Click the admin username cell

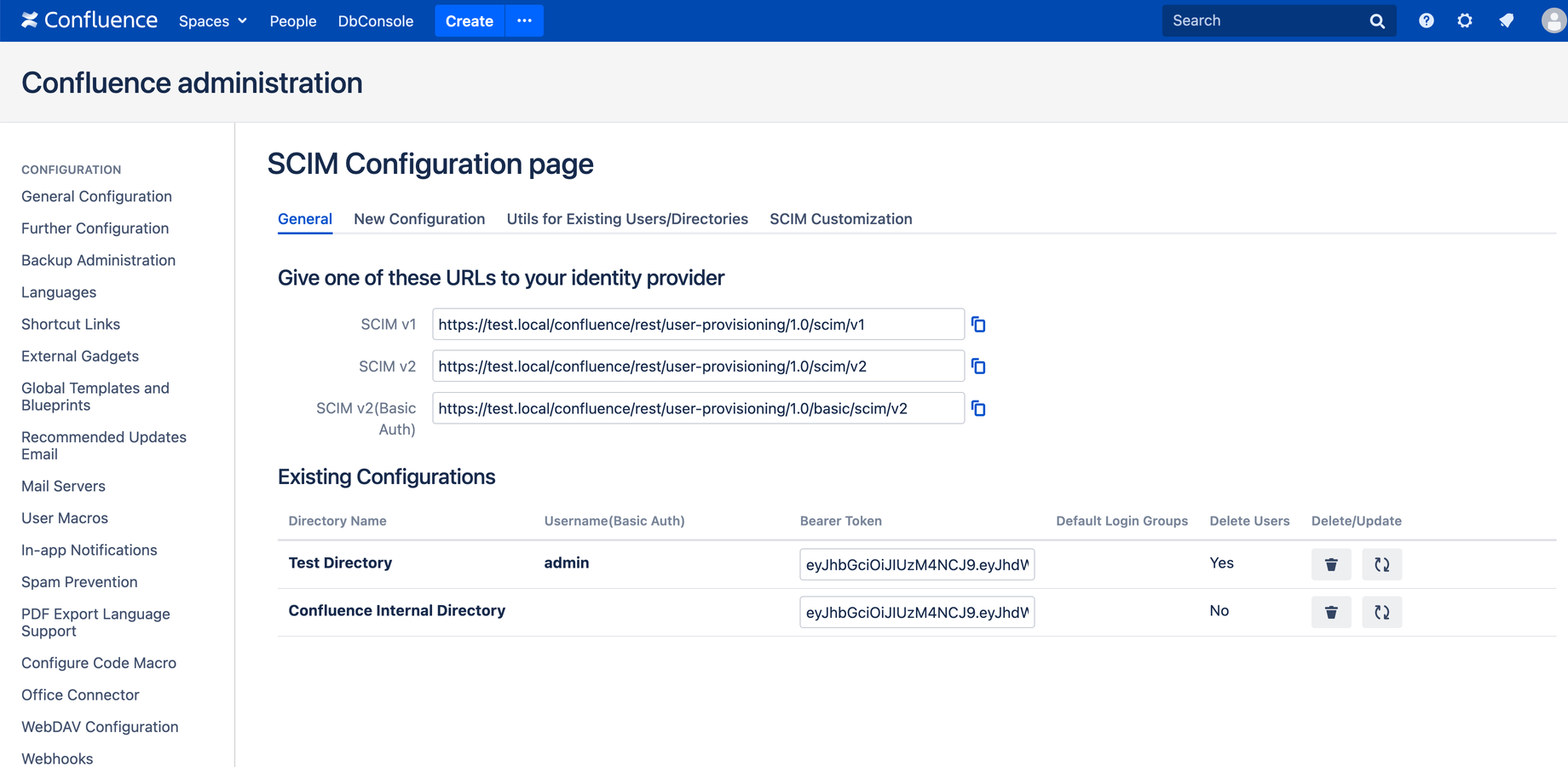point(567,562)
